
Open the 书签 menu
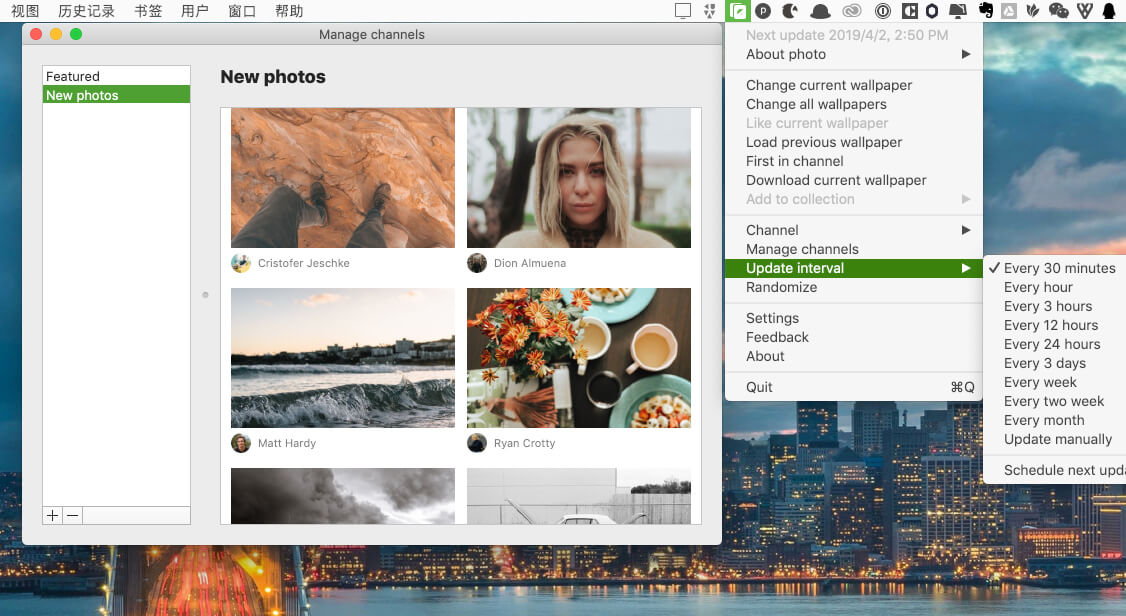(x=148, y=11)
